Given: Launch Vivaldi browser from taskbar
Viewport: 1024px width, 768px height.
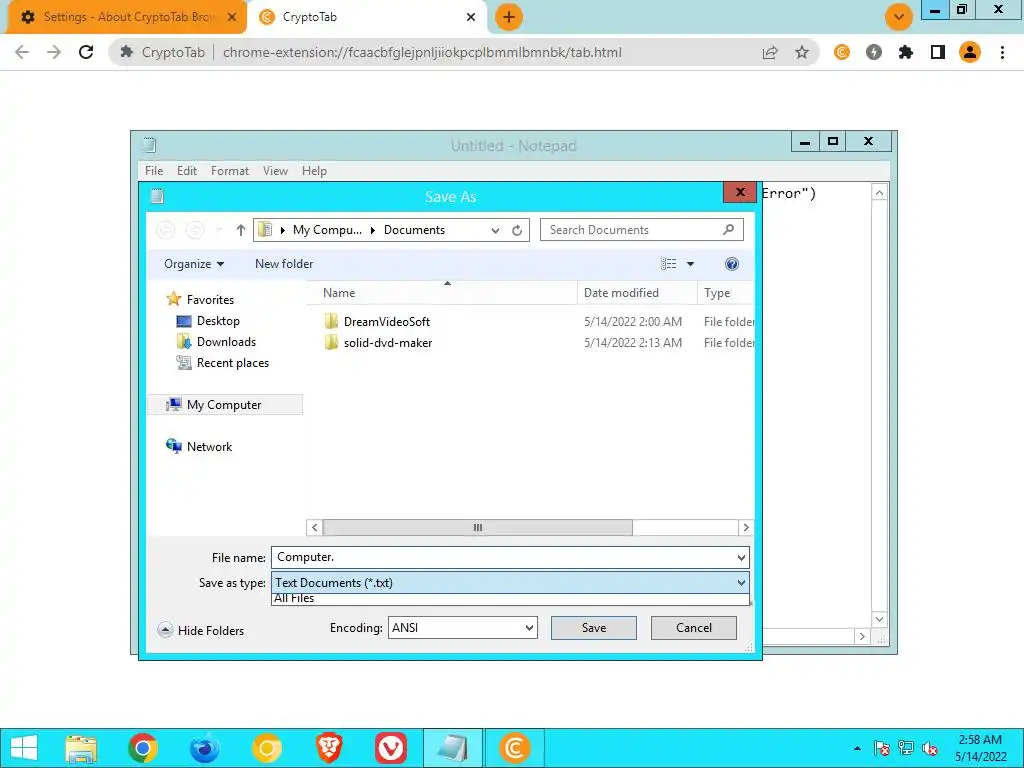Looking at the screenshot, I should point(391,748).
